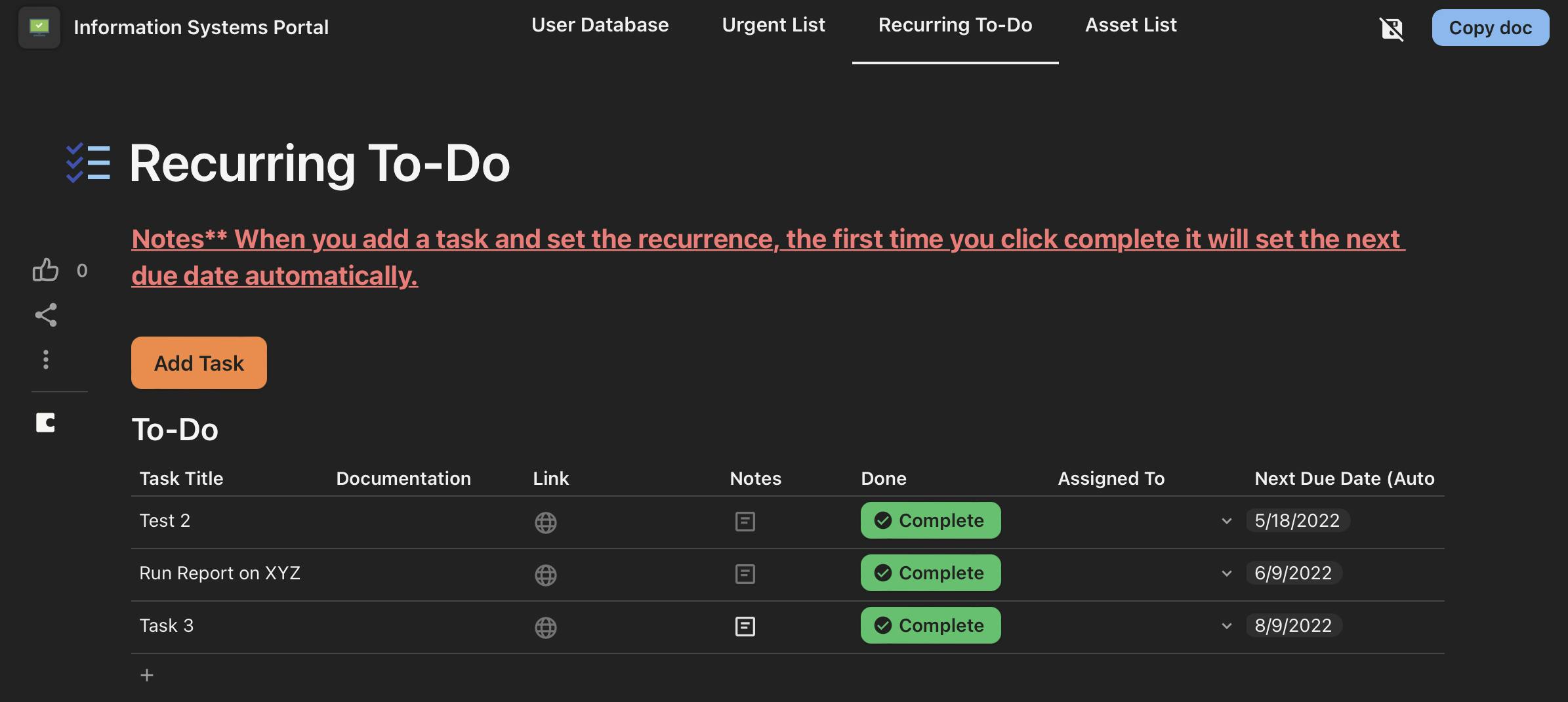The height and width of the screenshot is (702, 1568).
Task: Click the Add Task button
Action: [199, 363]
